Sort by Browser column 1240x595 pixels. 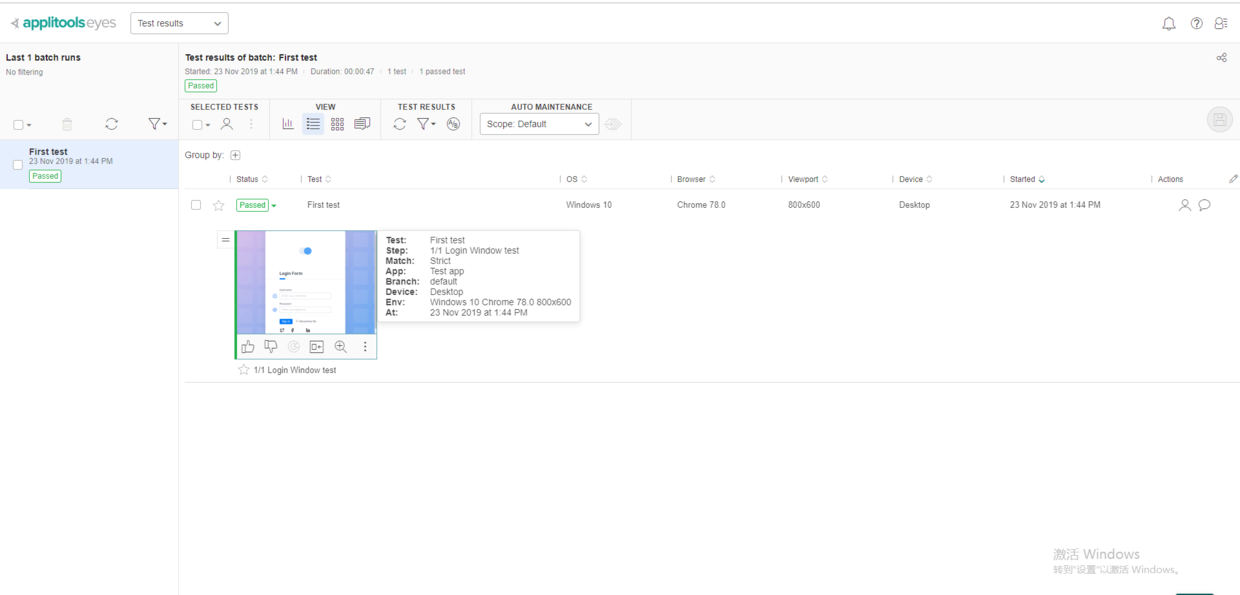[696, 179]
